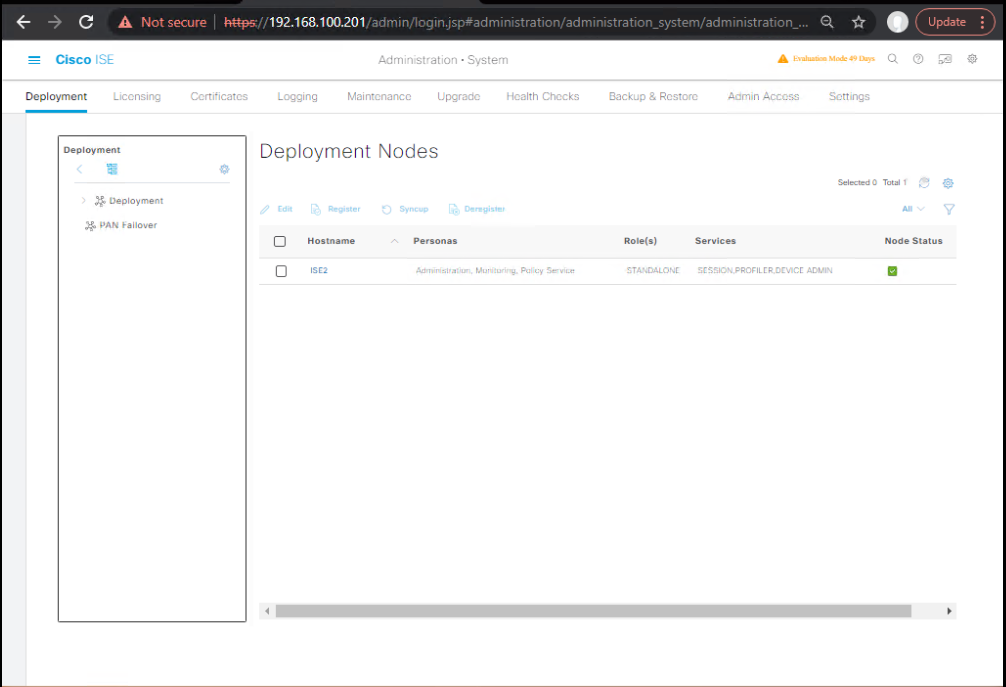Click the table horizontal scrollbar thumb

(593, 611)
